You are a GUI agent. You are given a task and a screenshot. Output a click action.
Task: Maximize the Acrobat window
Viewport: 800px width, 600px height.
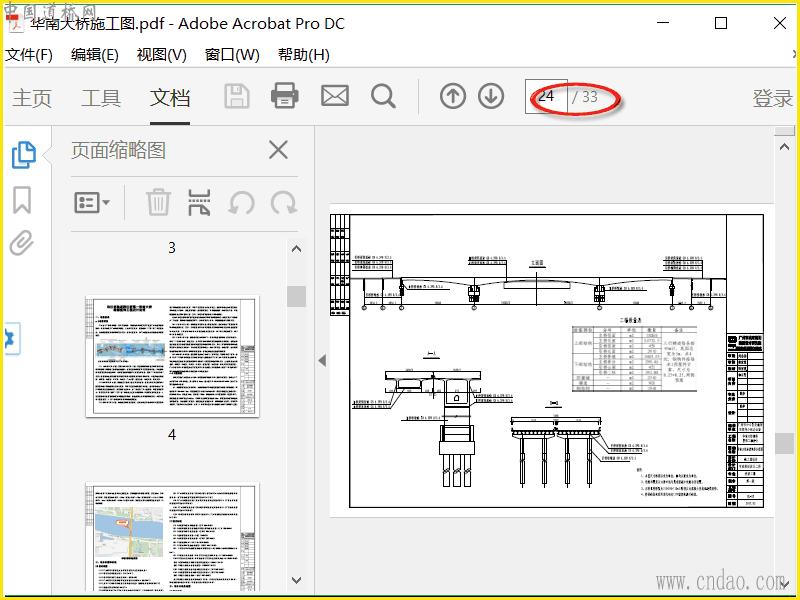tap(721, 23)
